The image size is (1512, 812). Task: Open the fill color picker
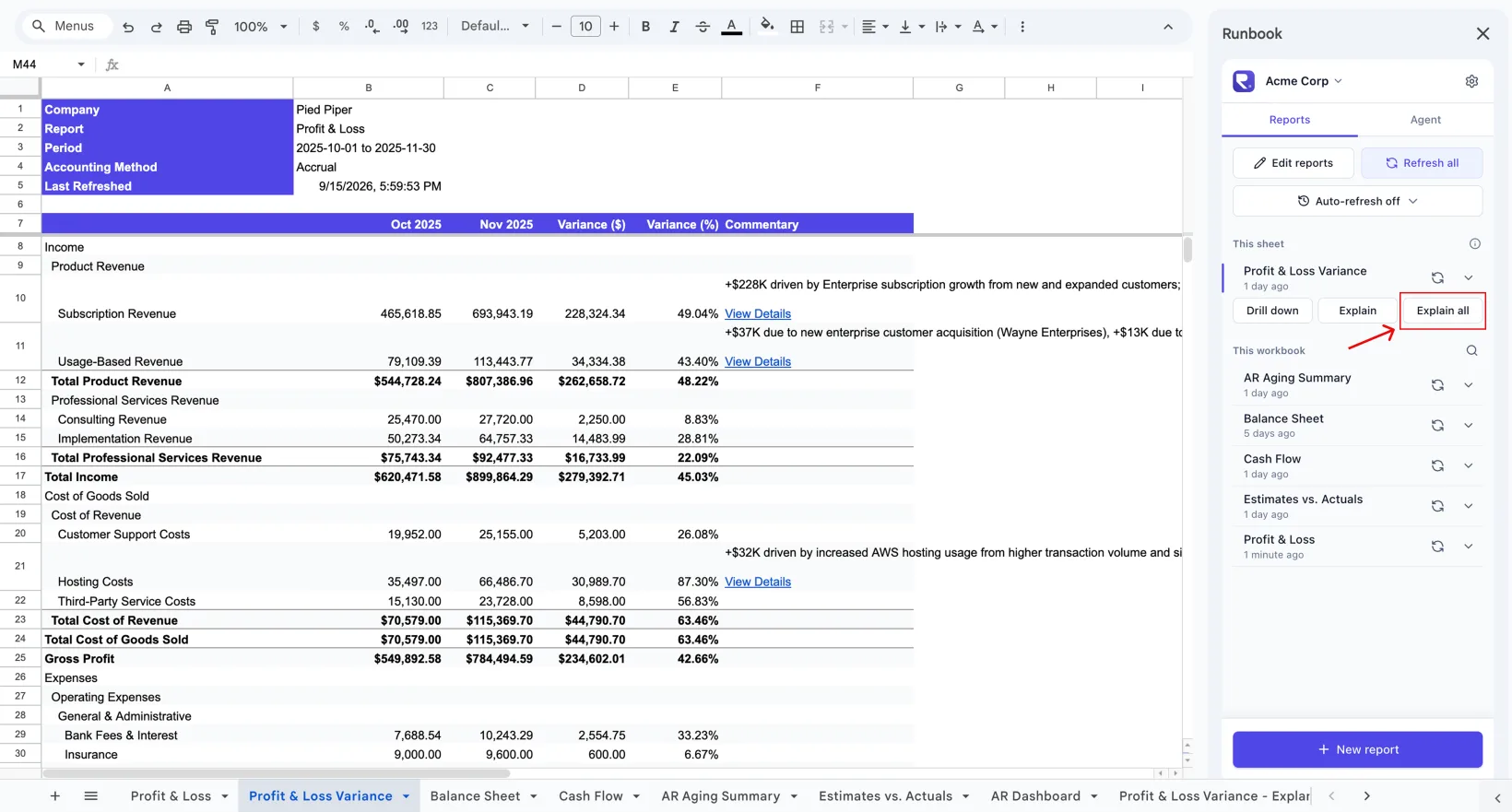pos(767,27)
